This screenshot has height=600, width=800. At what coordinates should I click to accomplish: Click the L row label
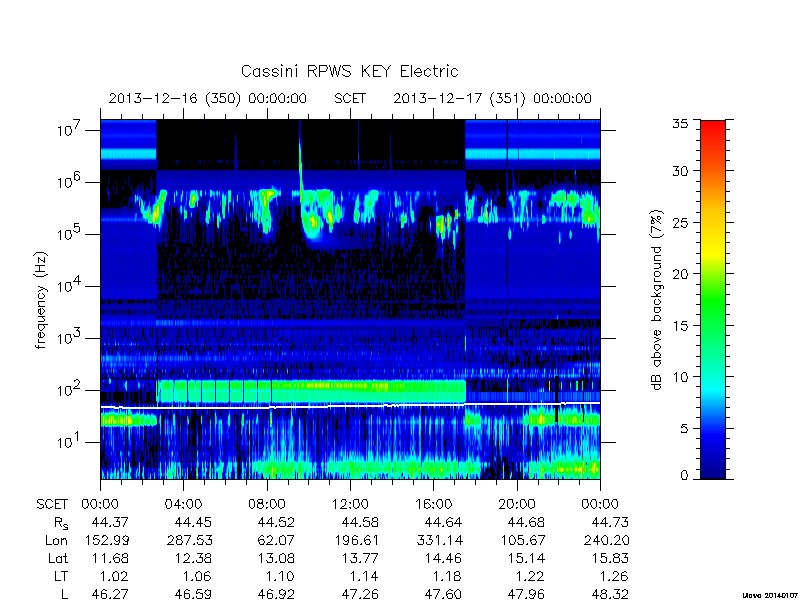(x=64, y=594)
